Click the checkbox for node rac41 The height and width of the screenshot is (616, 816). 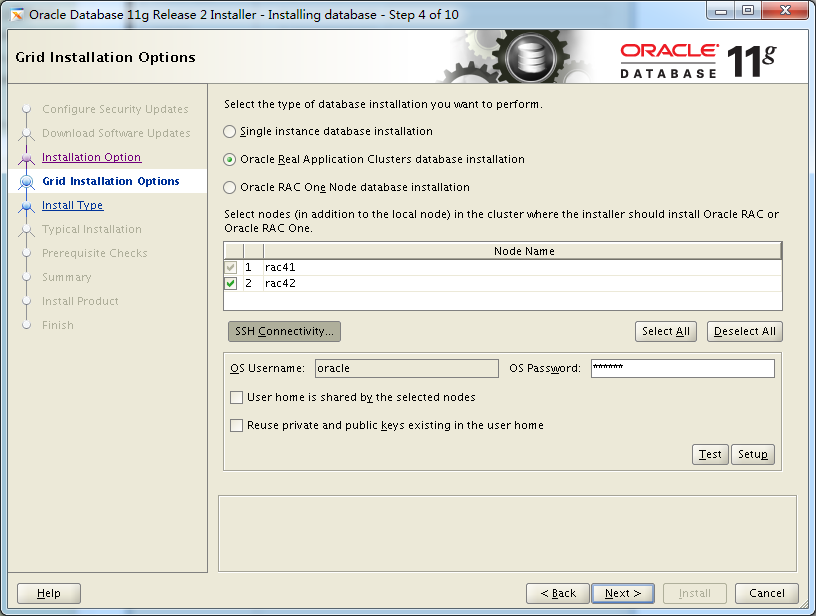pos(231,267)
